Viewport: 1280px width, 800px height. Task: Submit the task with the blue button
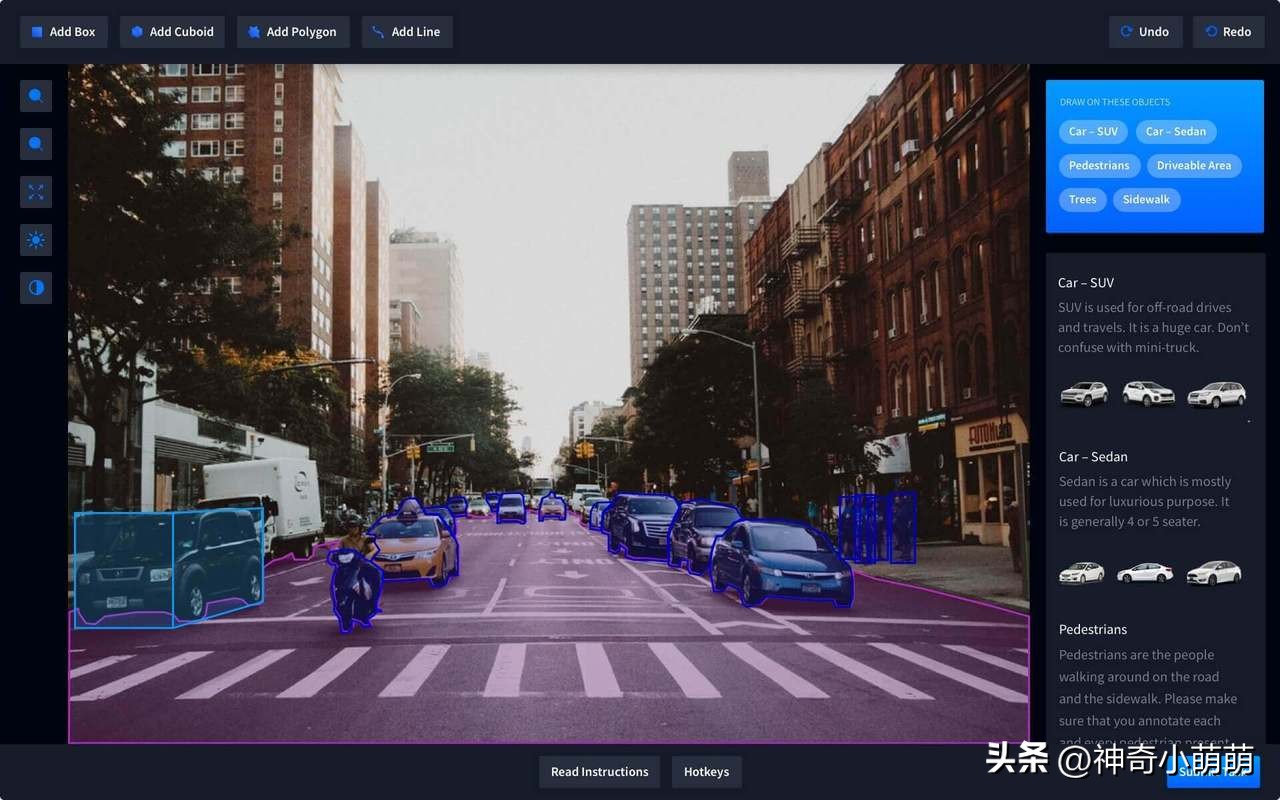tap(1213, 772)
